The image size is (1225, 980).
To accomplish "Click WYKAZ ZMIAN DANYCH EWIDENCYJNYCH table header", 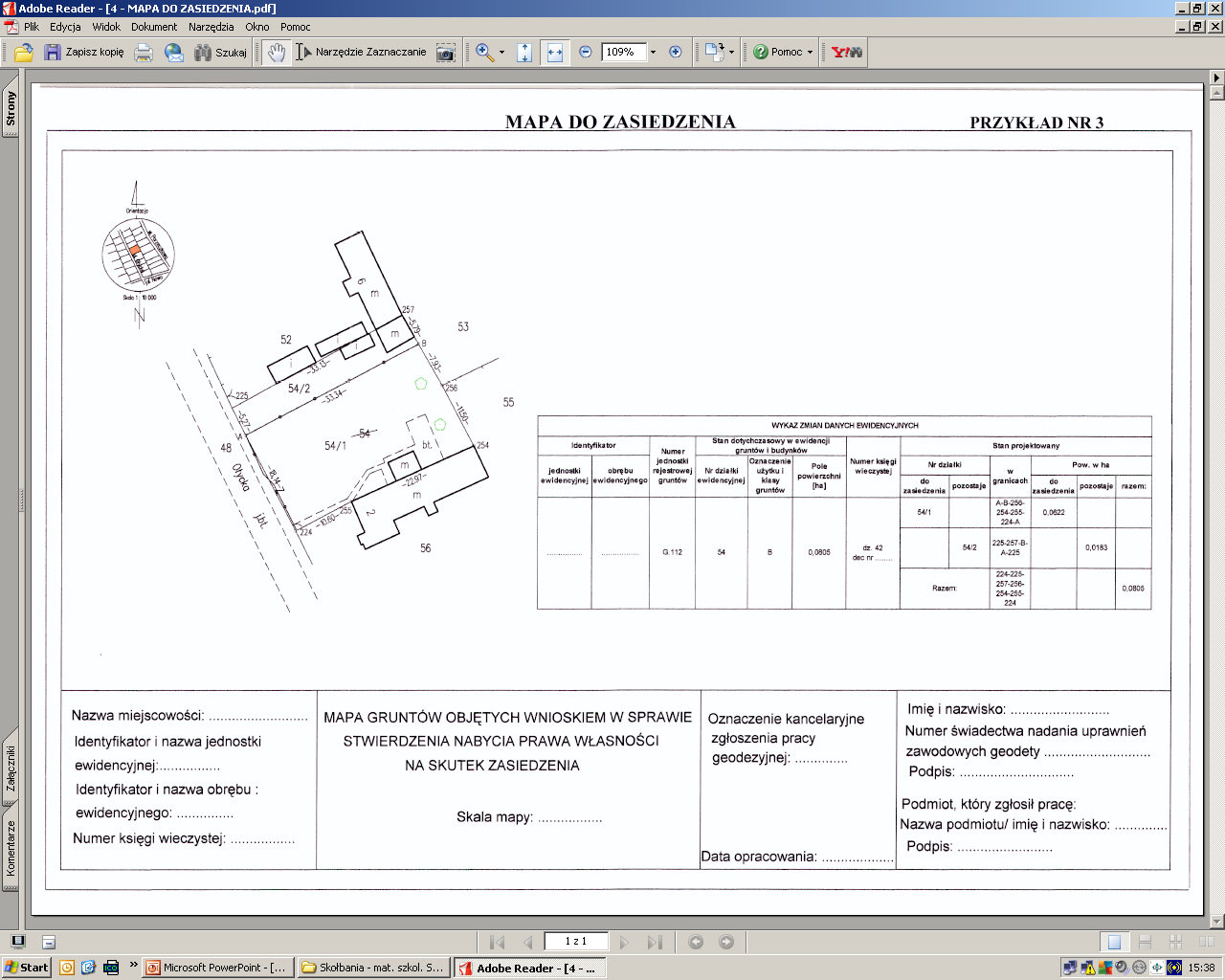I will pos(844,425).
